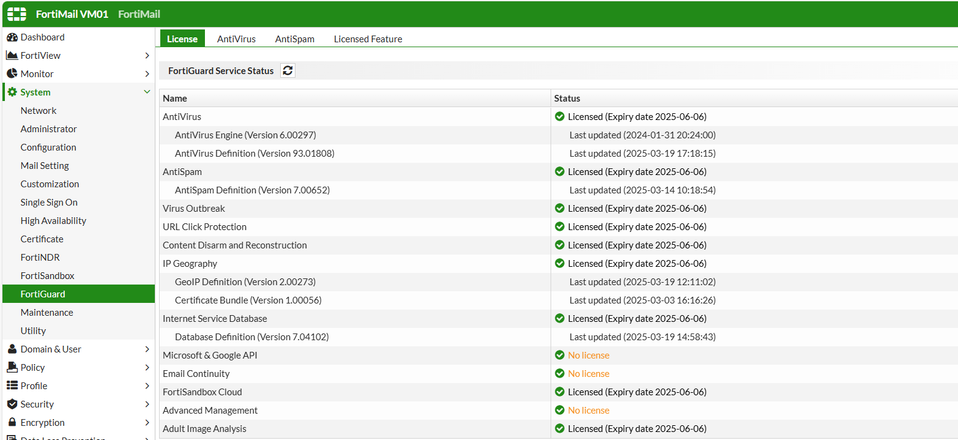Click No license link for Email Continuity
The width and height of the screenshot is (958, 440).
click(x=588, y=374)
